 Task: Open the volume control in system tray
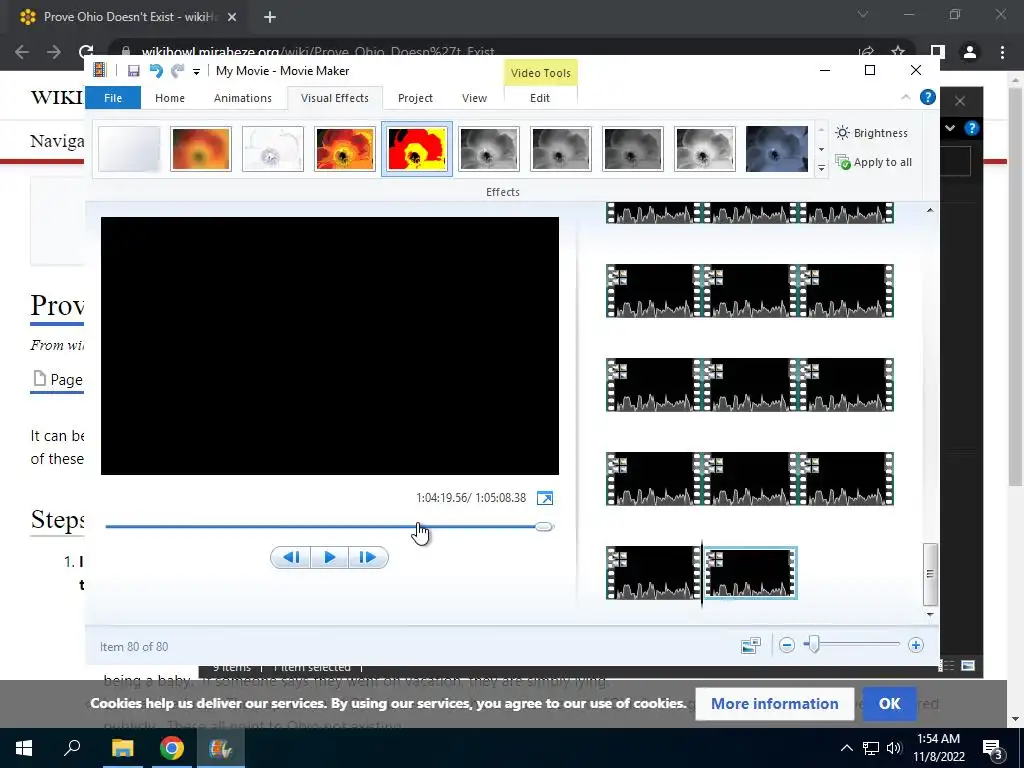coord(894,748)
